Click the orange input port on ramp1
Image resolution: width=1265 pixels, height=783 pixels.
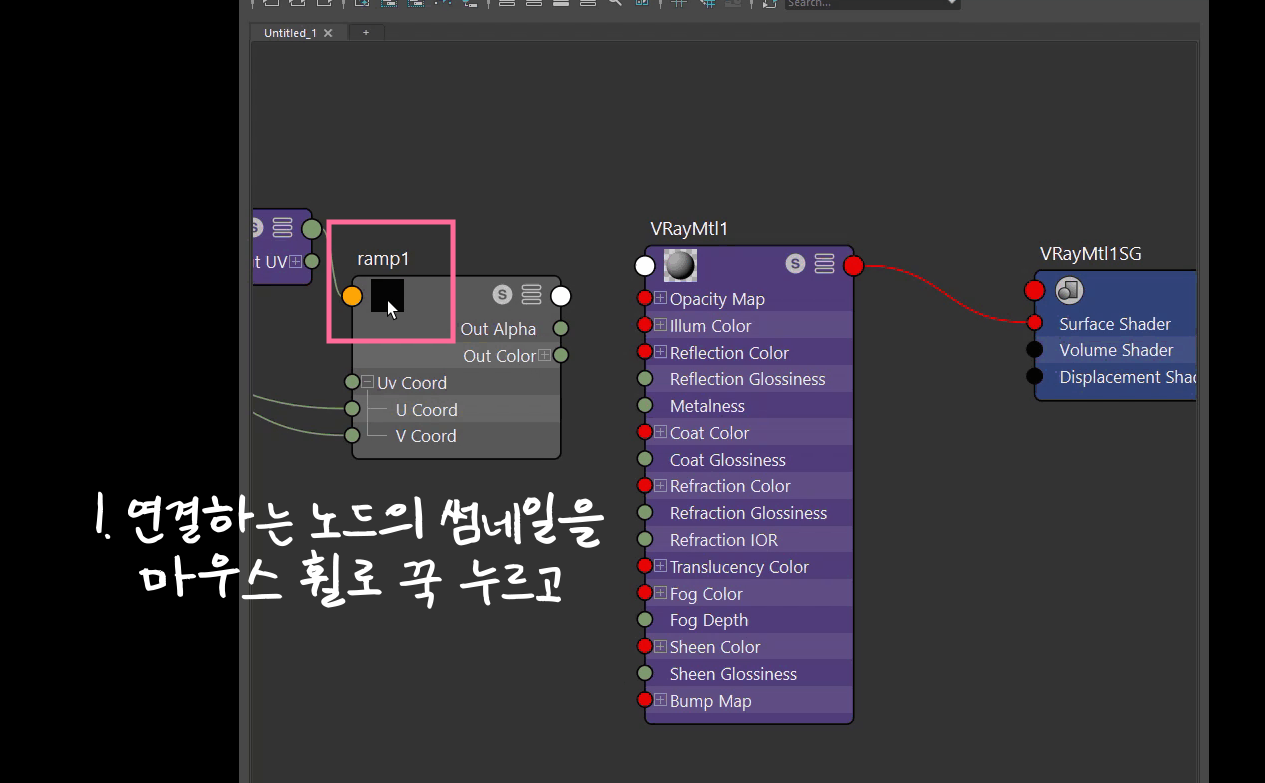[352, 296]
